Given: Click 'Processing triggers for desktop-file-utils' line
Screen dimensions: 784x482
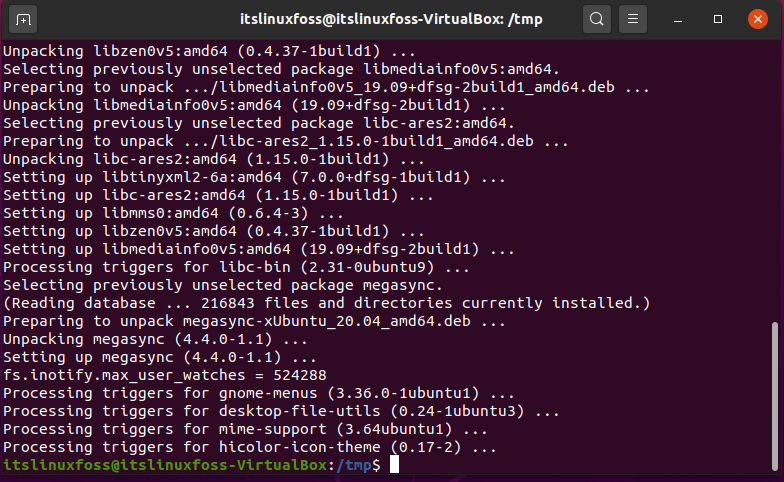Looking at the screenshot, I should point(281,411).
